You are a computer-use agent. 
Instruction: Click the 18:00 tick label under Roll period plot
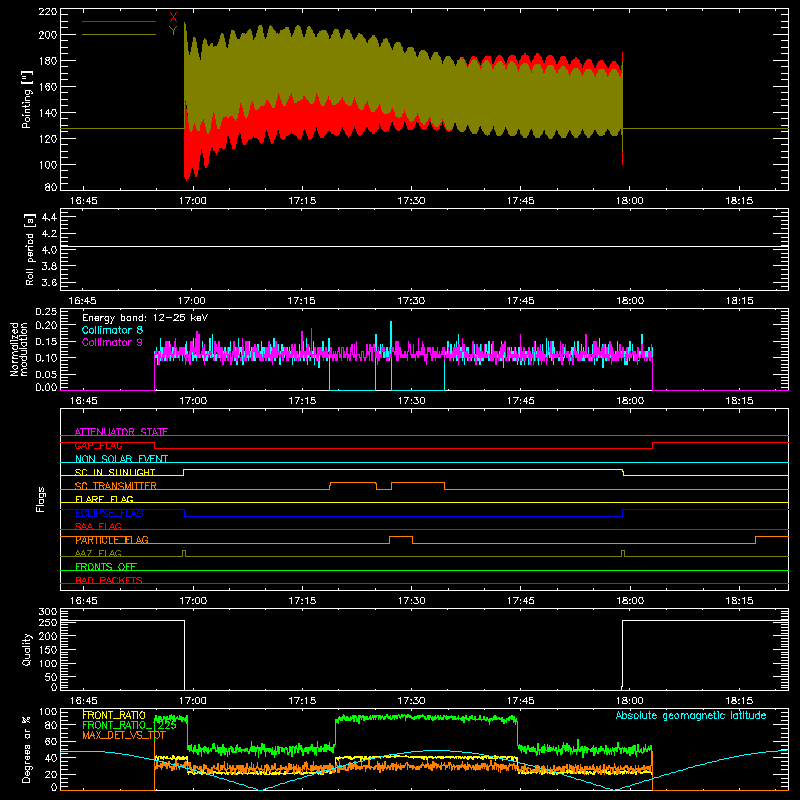coord(630,301)
